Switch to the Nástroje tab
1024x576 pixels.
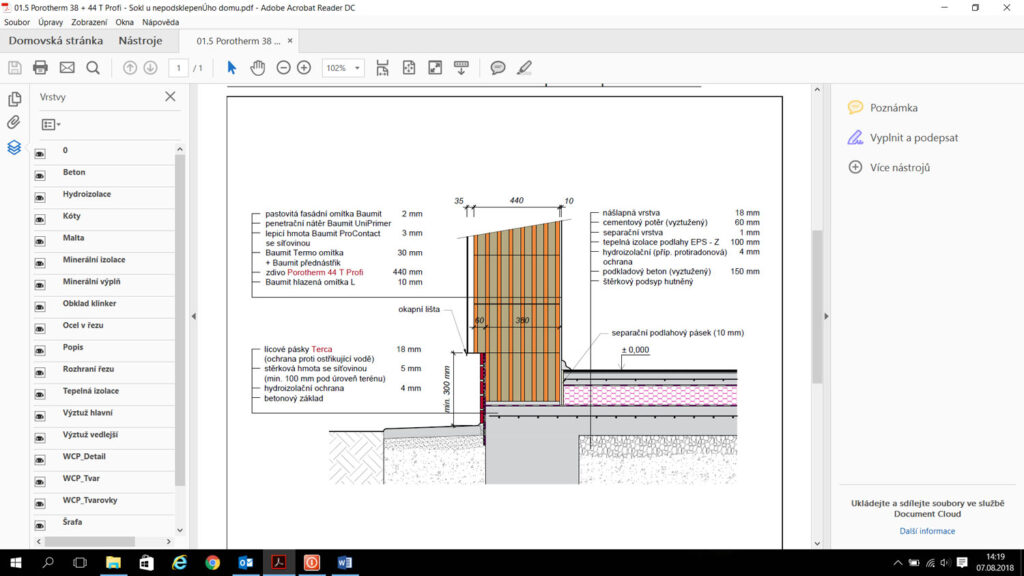(140, 41)
